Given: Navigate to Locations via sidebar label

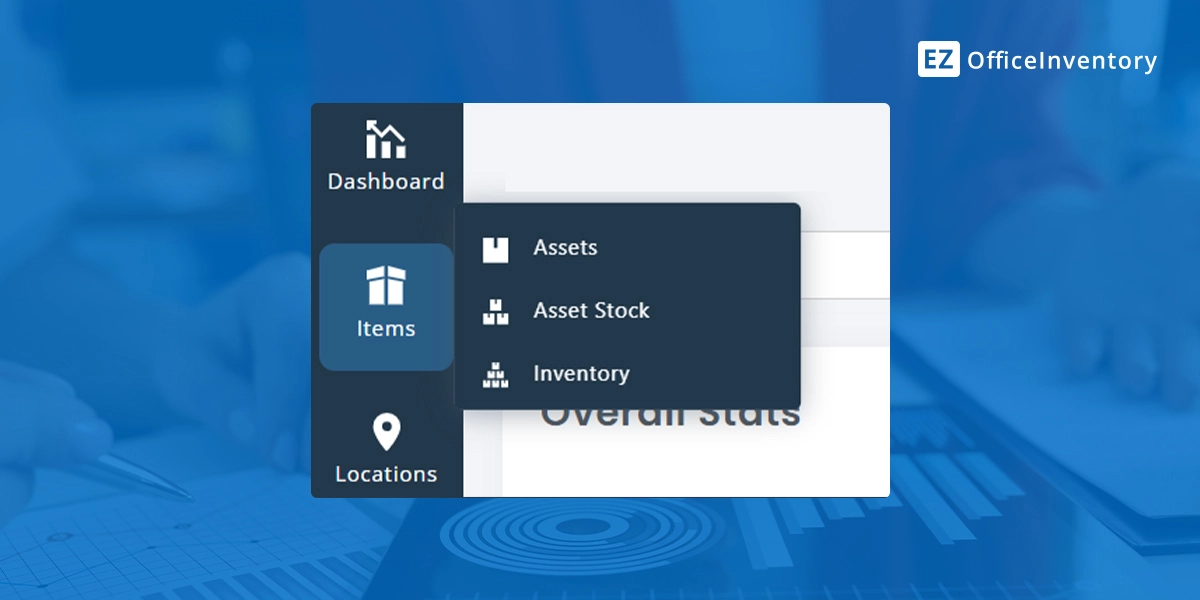Looking at the screenshot, I should coord(385,473).
